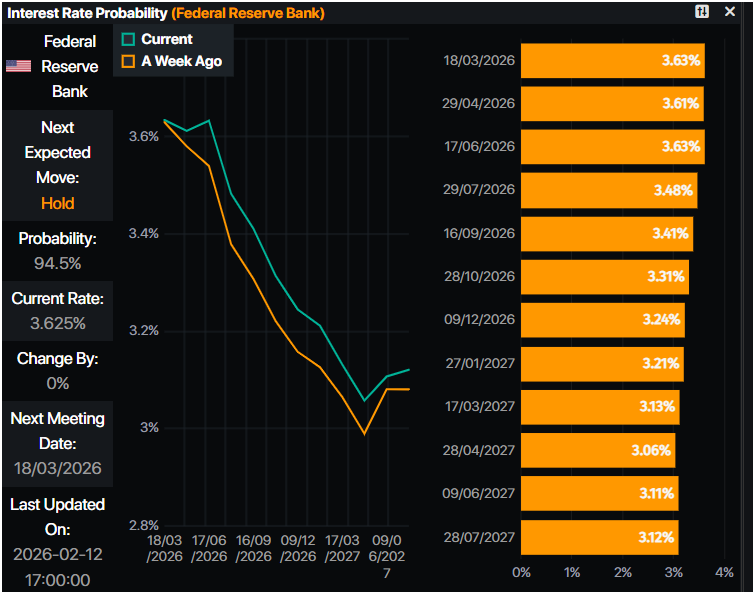This screenshot has width=755, height=594.
Task: Click the lowest point of the orange line
Action: pos(364,434)
